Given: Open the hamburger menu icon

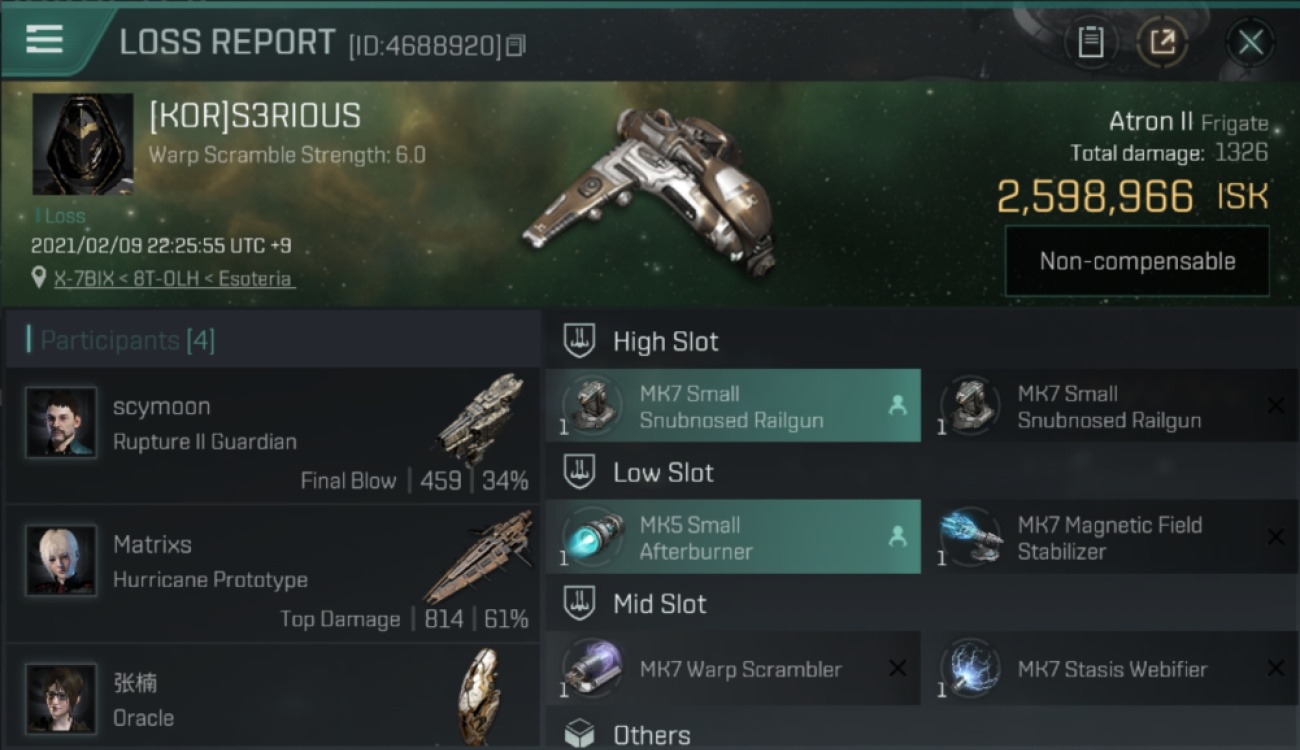Looking at the screenshot, I should (x=44, y=39).
